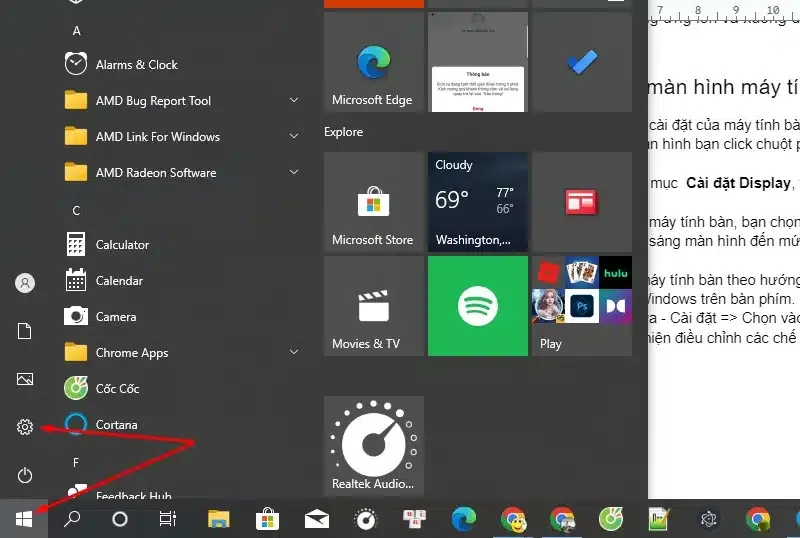Open the blue checkmark To Do tile

point(582,62)
